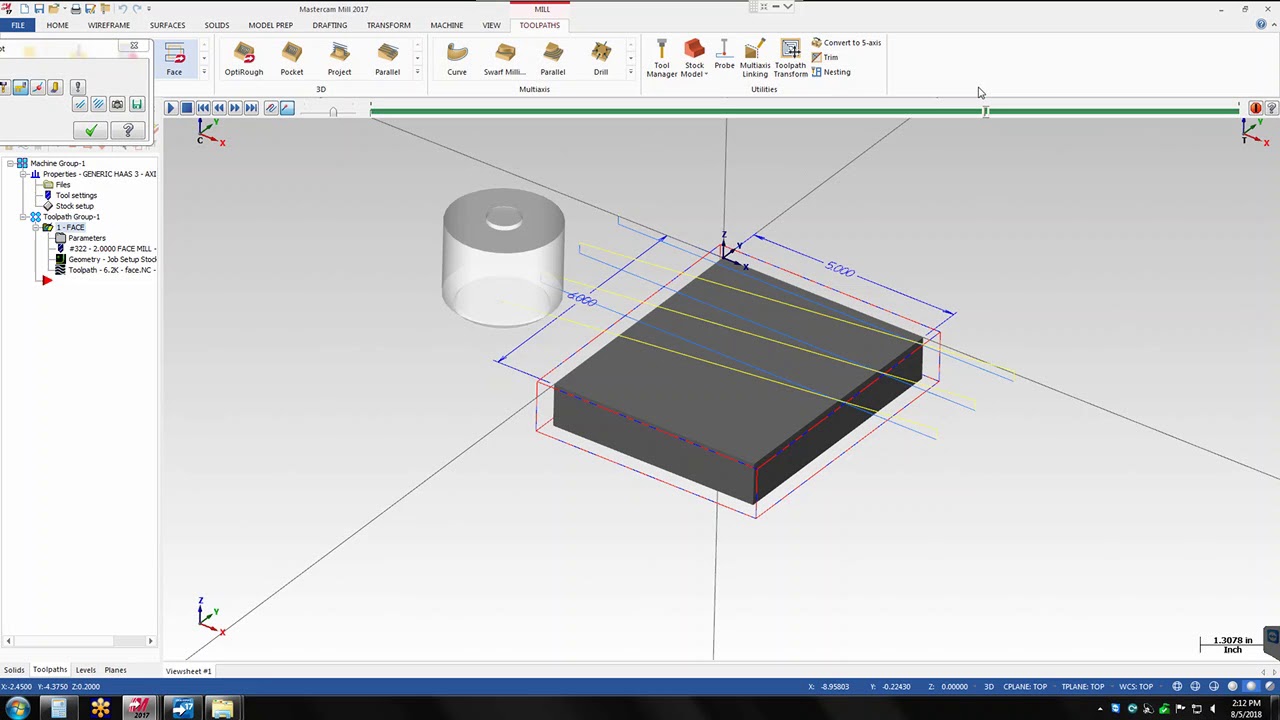Choose the Multiaxis Parallel toolpath
The width and height of the screenshot is (1280, 720).
pos(553,59)
